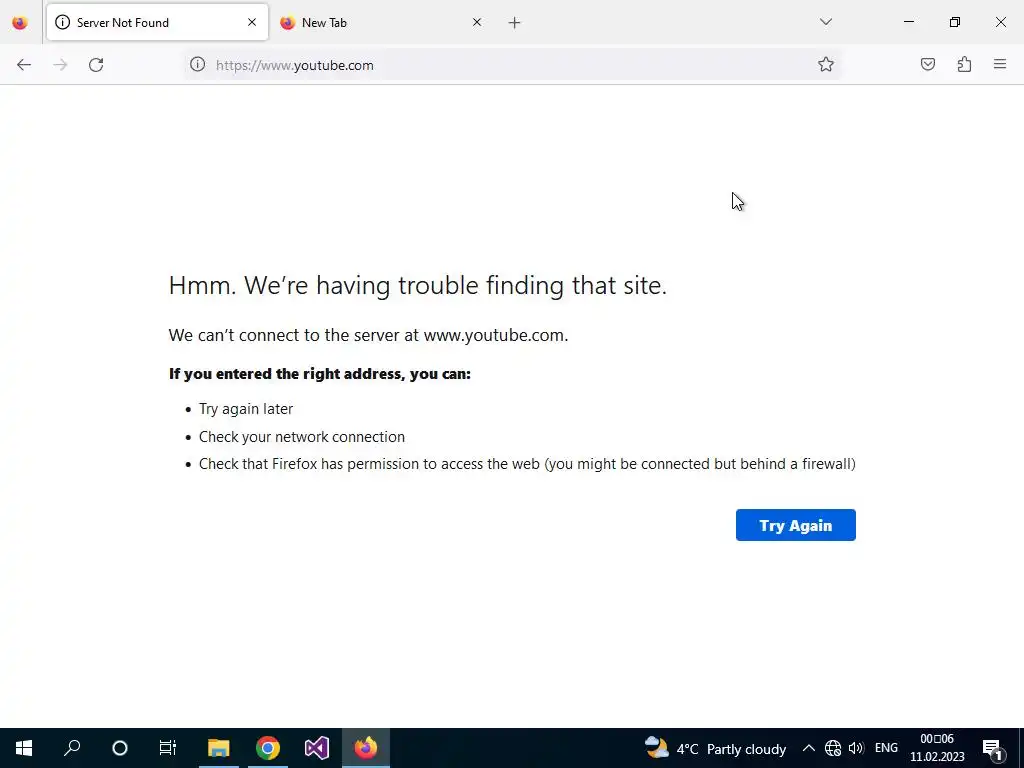Click the text 'We can't connect to the server at www.youtube.com.'
This screenshot has width=1024, height=768.
pos(368,335)
